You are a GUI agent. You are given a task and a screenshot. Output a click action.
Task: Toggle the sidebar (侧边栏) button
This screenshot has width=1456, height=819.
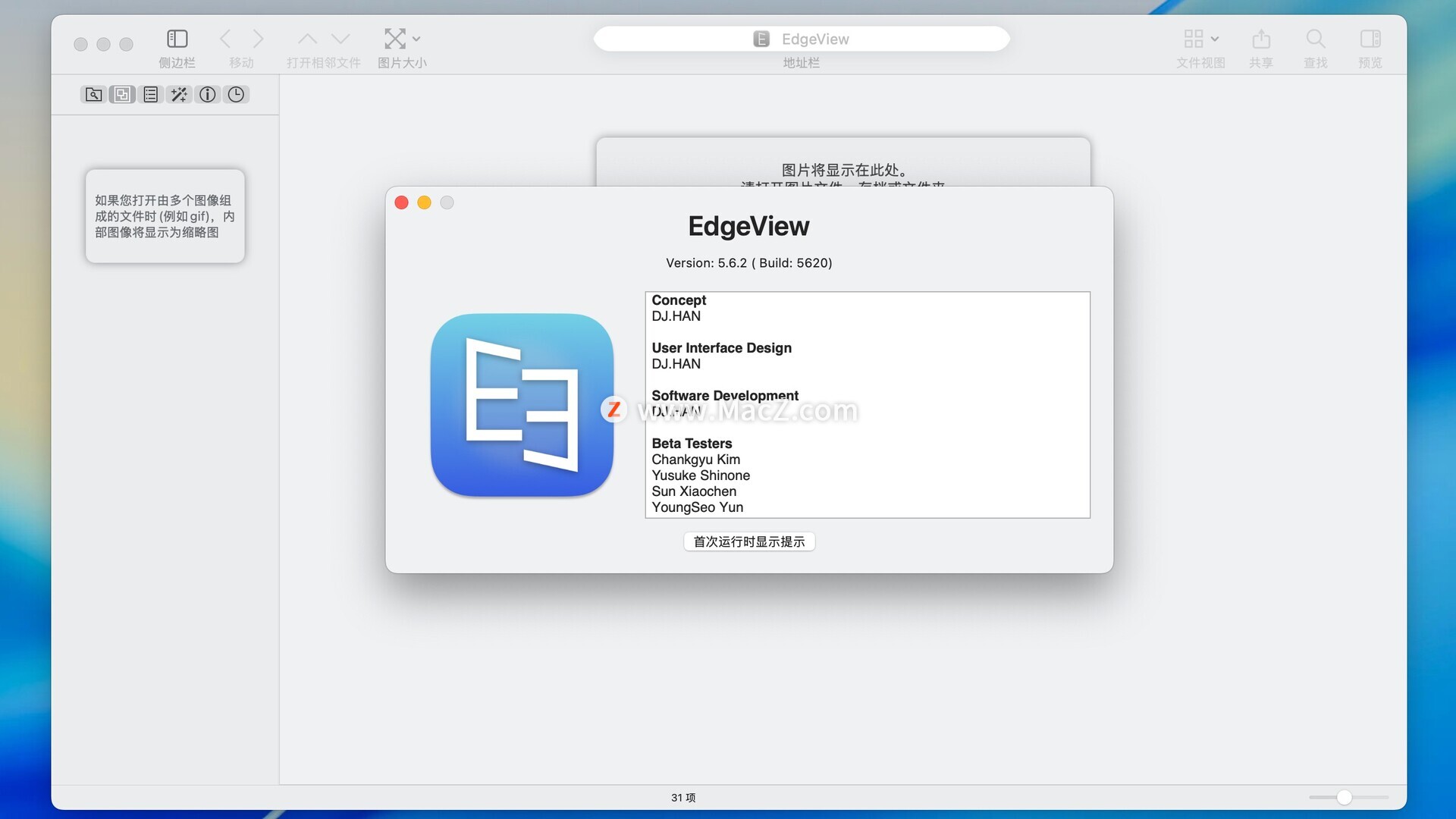(x=177, y=39)
